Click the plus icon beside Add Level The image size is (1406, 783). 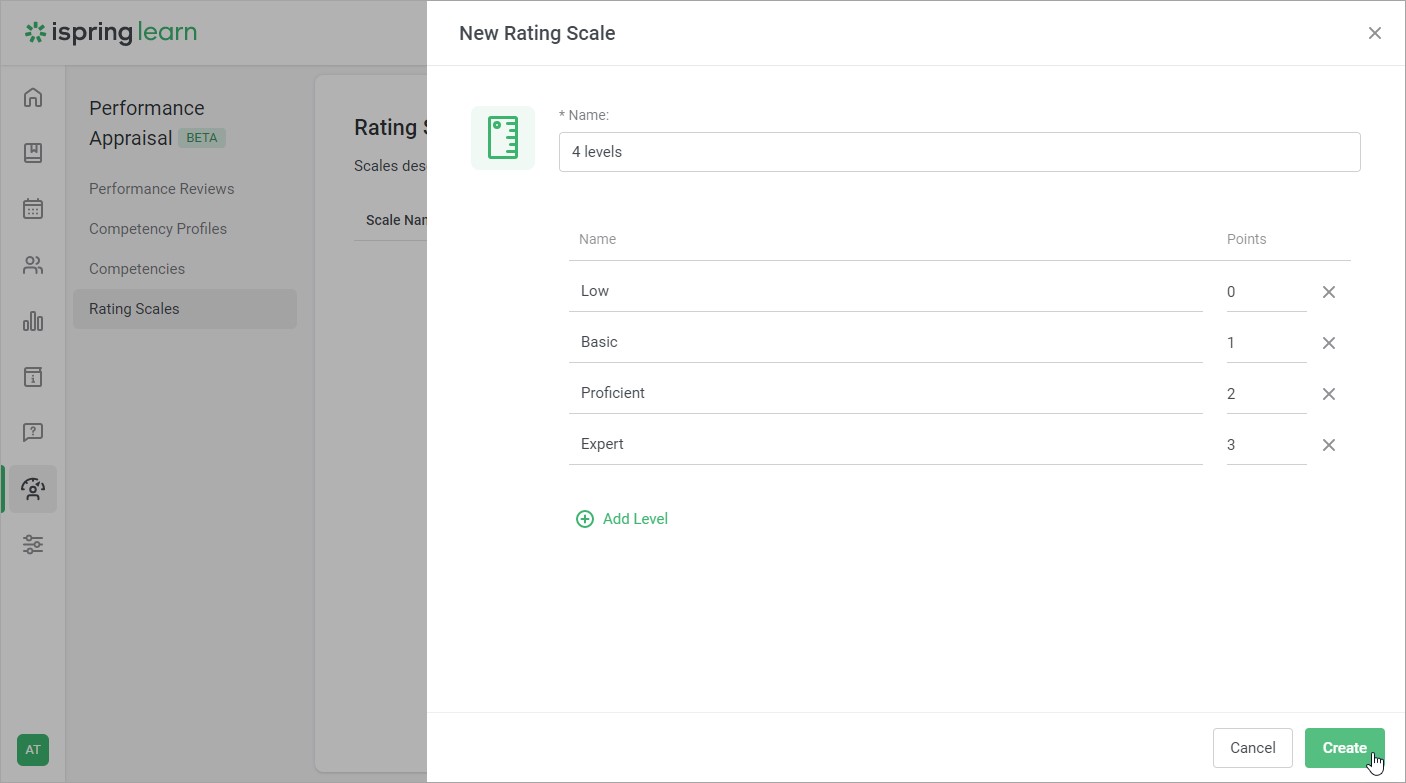(x=585, y=519)
